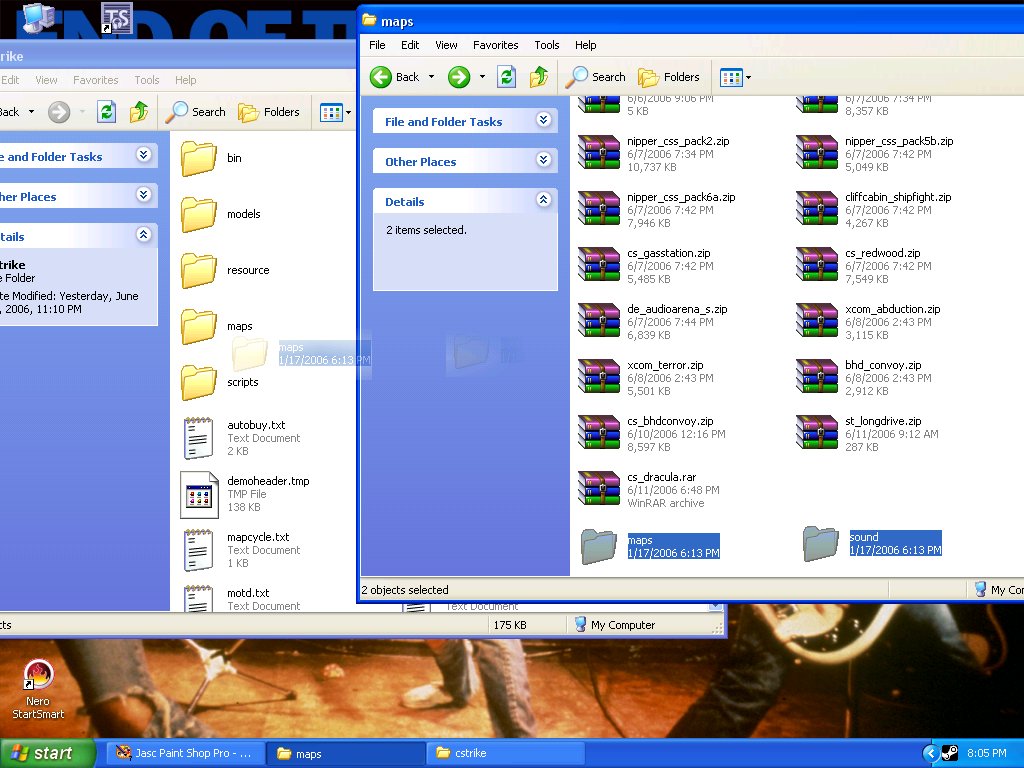This screenshot has height=768, width=1024.
Task: Click the Windows start button
Action: pos(47,753)
